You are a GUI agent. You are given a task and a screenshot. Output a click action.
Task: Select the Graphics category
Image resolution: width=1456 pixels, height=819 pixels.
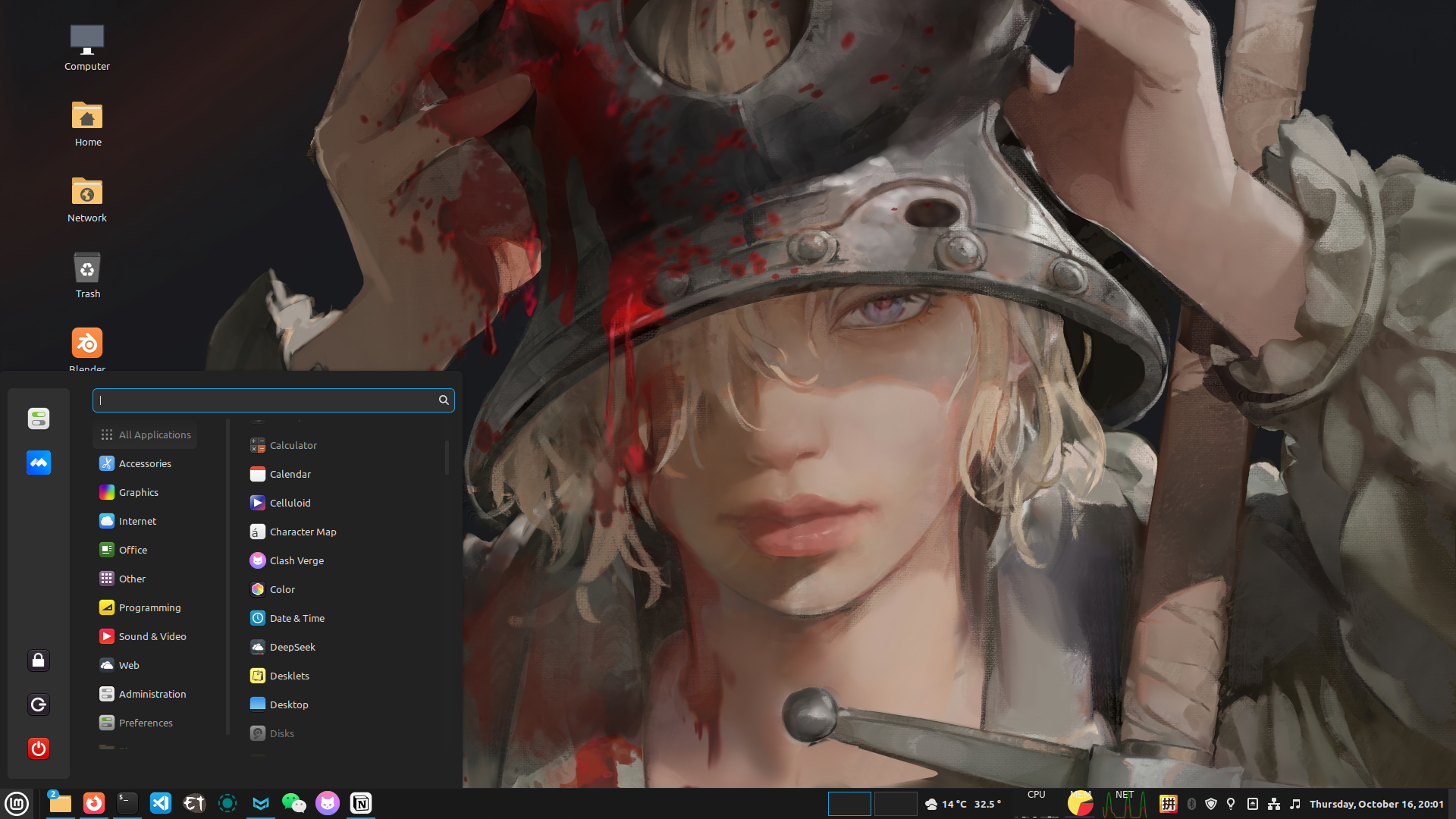coord(138,492)
